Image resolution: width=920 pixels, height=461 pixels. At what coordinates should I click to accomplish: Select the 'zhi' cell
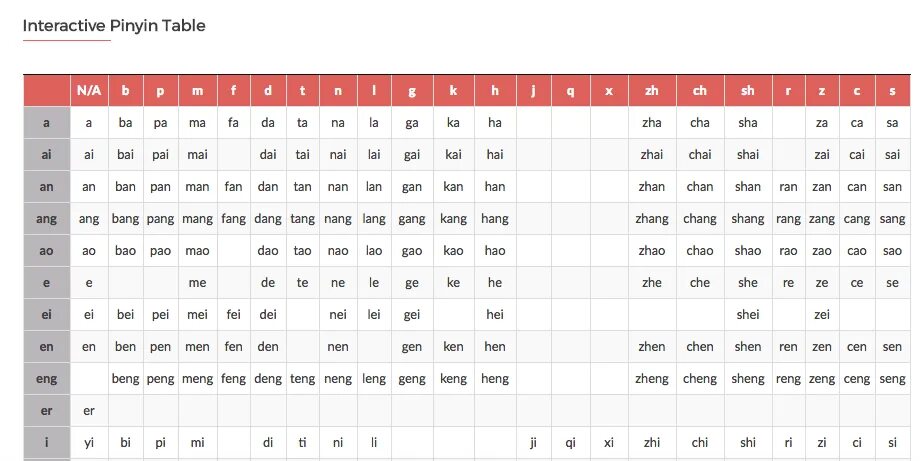point(652,443)
